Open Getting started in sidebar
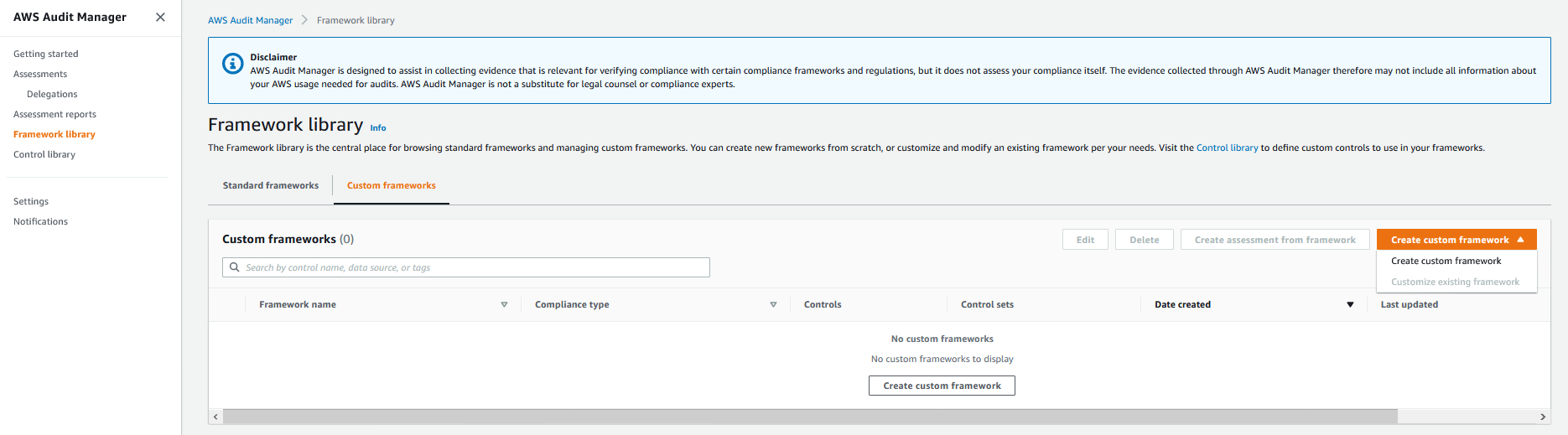Screen dimensions: 1568x435 [46, 54]
